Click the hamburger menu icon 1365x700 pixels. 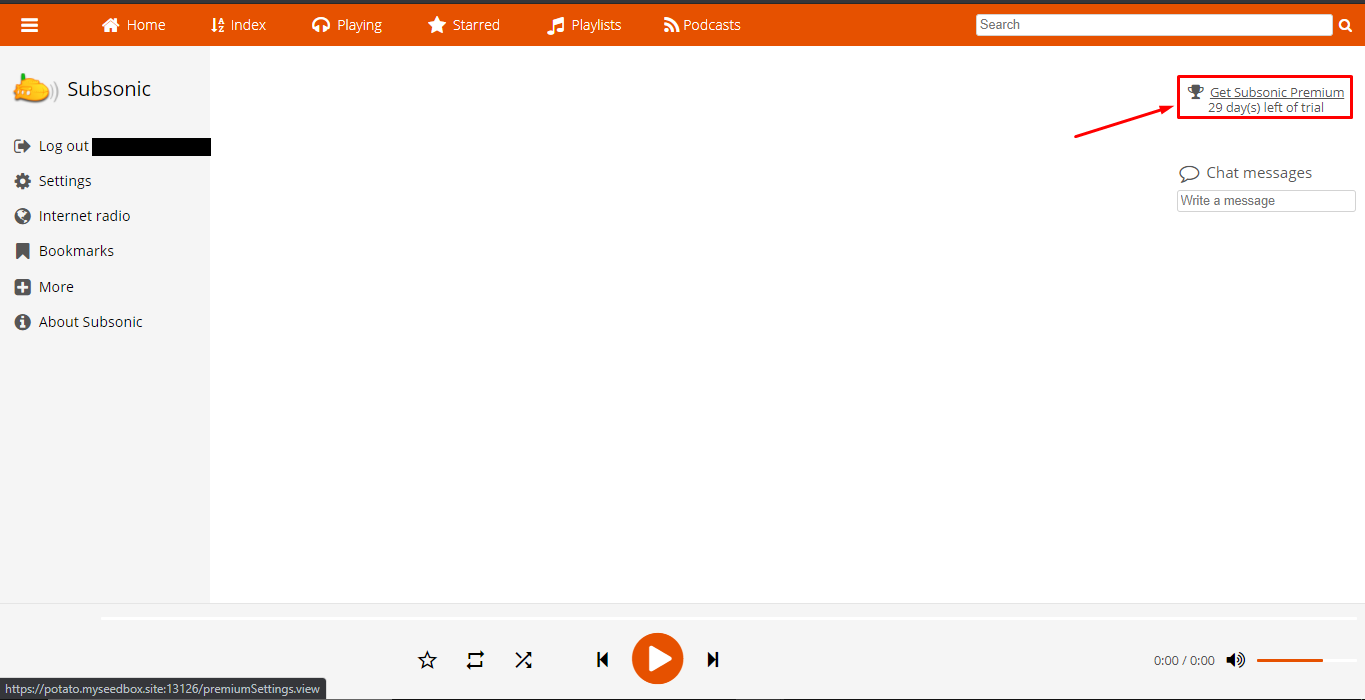tap(30, 25)
